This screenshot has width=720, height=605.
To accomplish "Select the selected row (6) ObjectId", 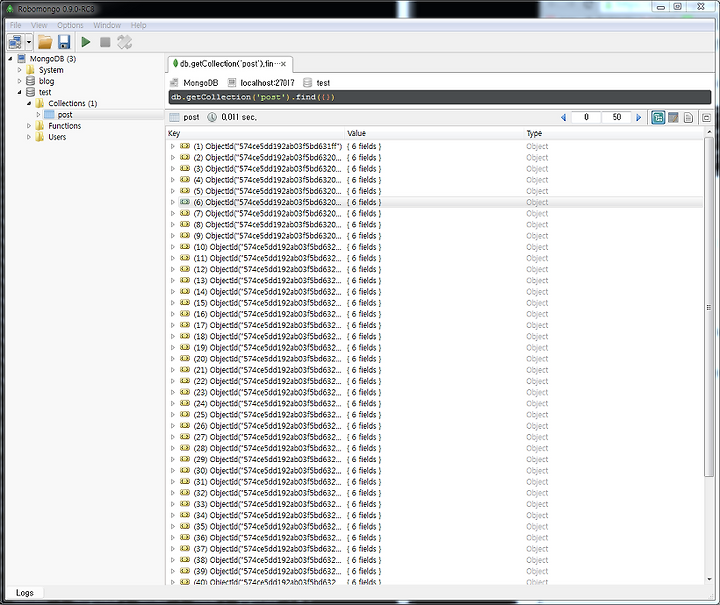I will pos(436,202).
